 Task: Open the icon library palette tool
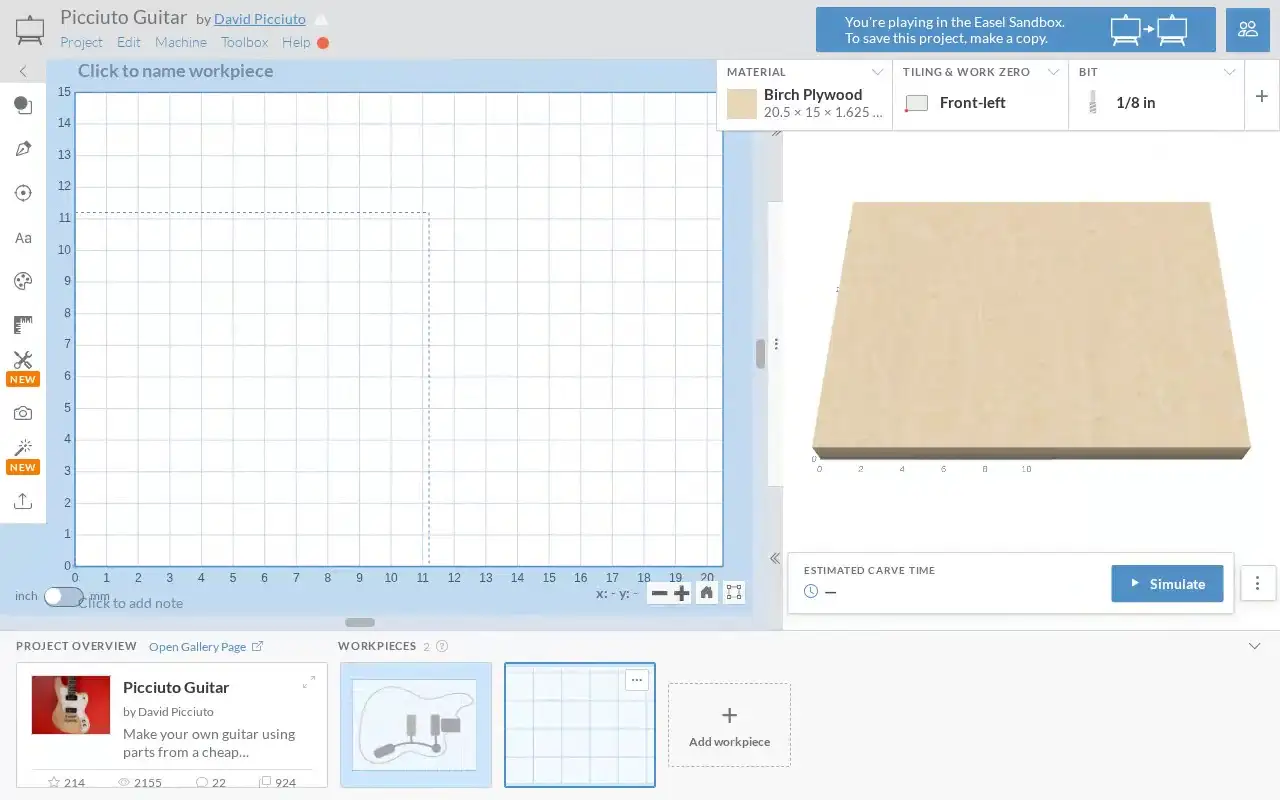click(23, 281)
